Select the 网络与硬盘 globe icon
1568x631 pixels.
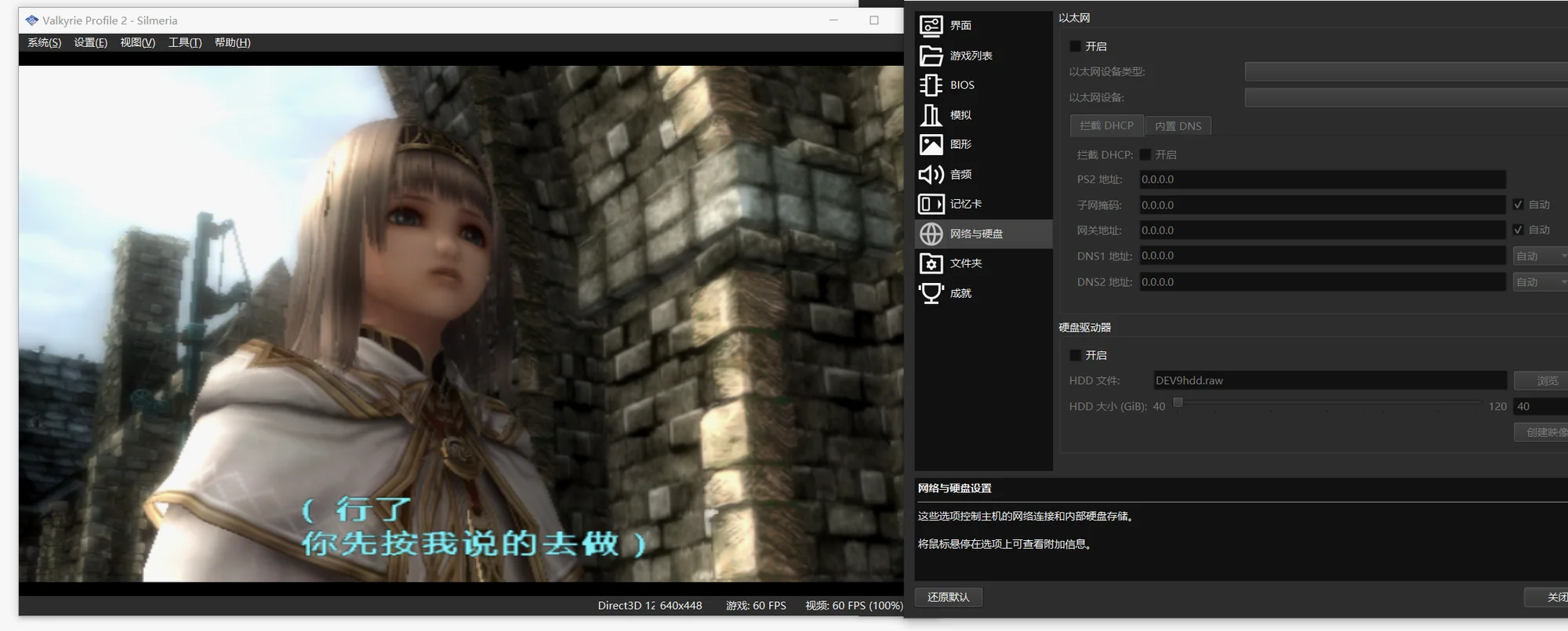[x=931, y=234]
